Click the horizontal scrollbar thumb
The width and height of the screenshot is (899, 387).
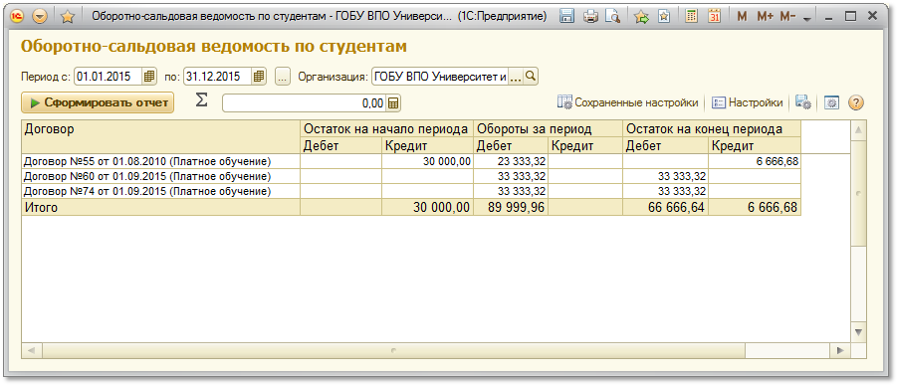393,350
